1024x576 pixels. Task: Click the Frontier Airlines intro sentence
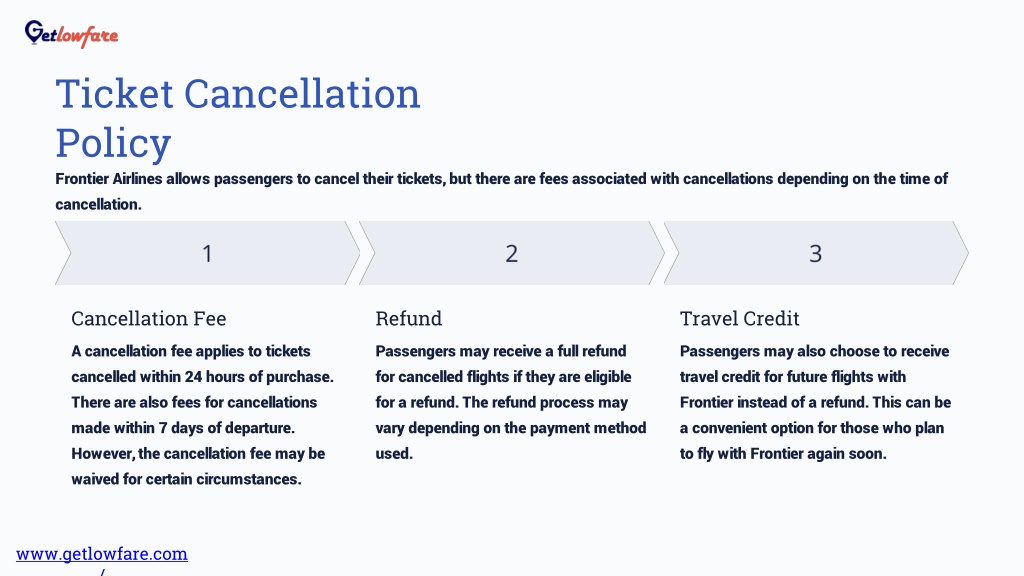tap(502, 191)
